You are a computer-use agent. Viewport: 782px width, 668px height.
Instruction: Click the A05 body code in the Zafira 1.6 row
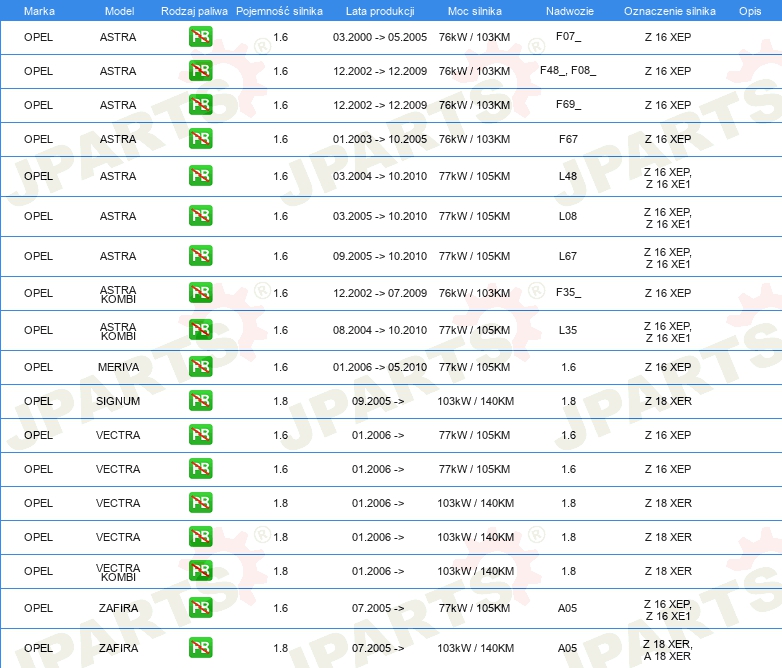tap(568, 608)
